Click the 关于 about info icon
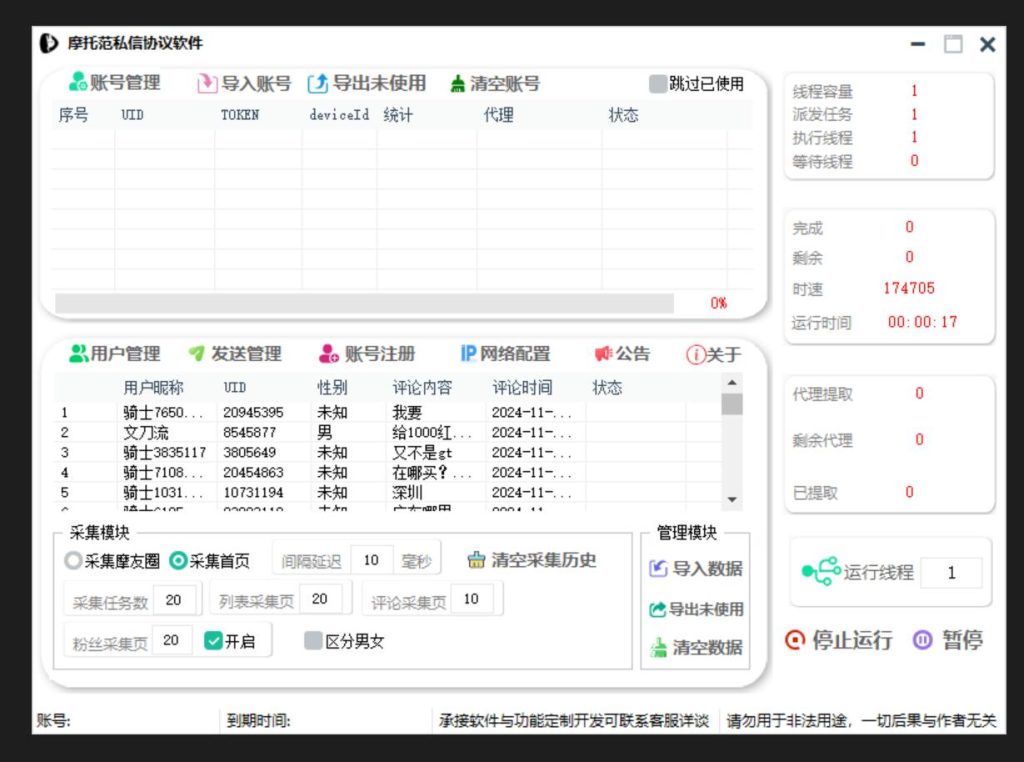 pyautogui.click(x=696, y=355)
